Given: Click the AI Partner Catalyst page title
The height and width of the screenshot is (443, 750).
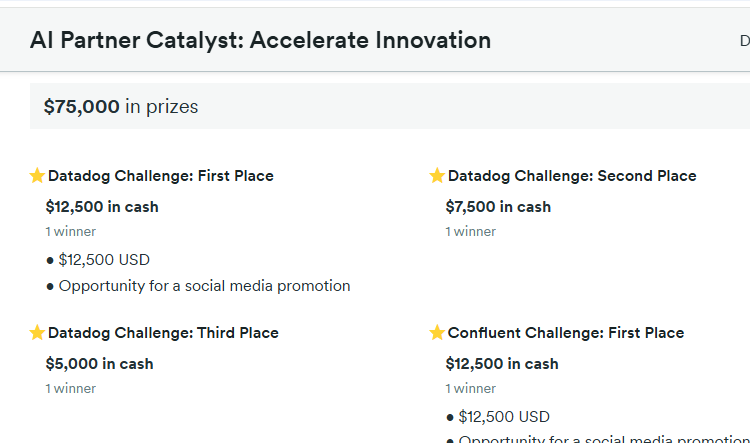Looking at the screenshot, I should 260,41.
